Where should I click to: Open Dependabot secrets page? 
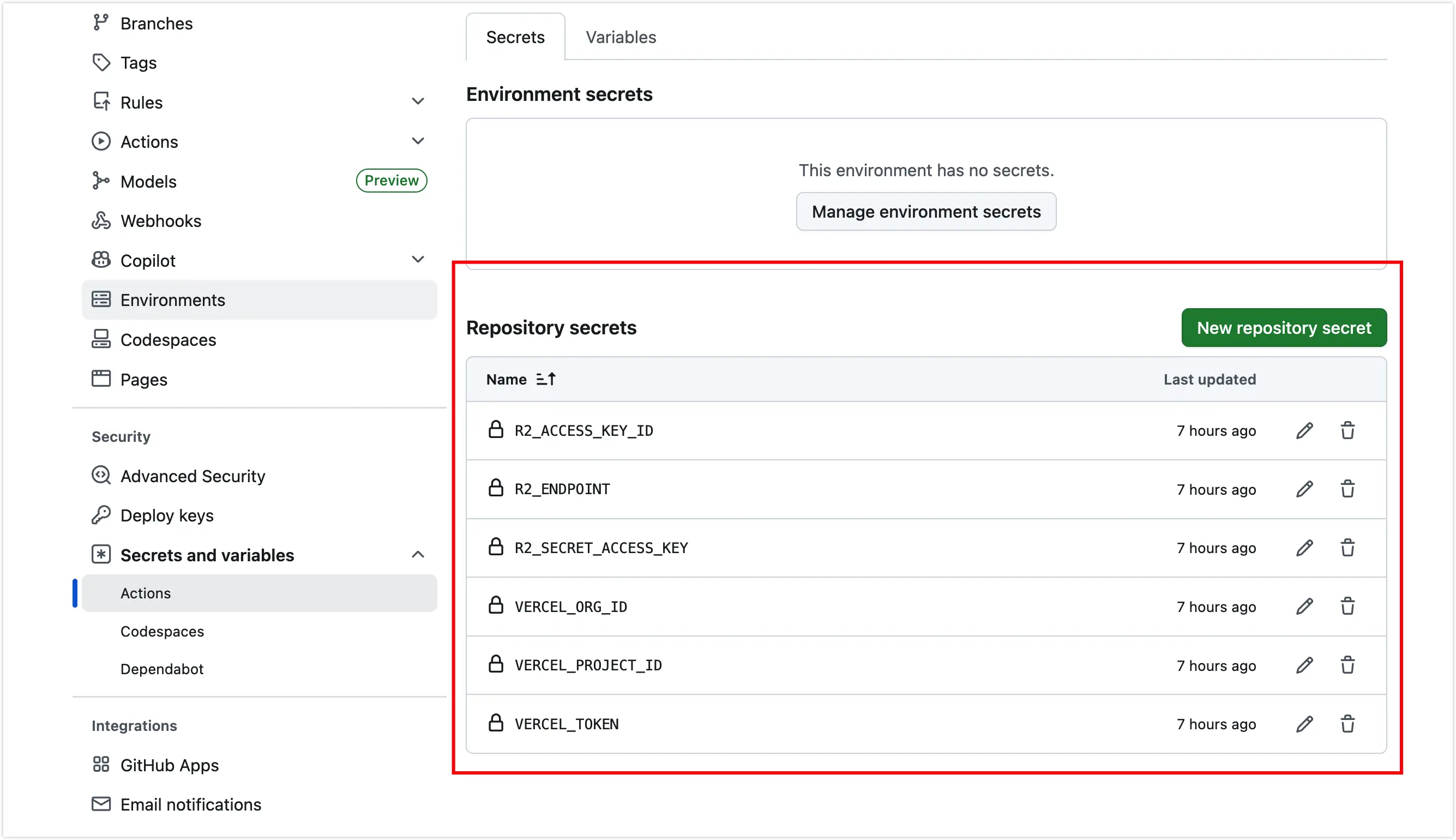pos(161,669)
